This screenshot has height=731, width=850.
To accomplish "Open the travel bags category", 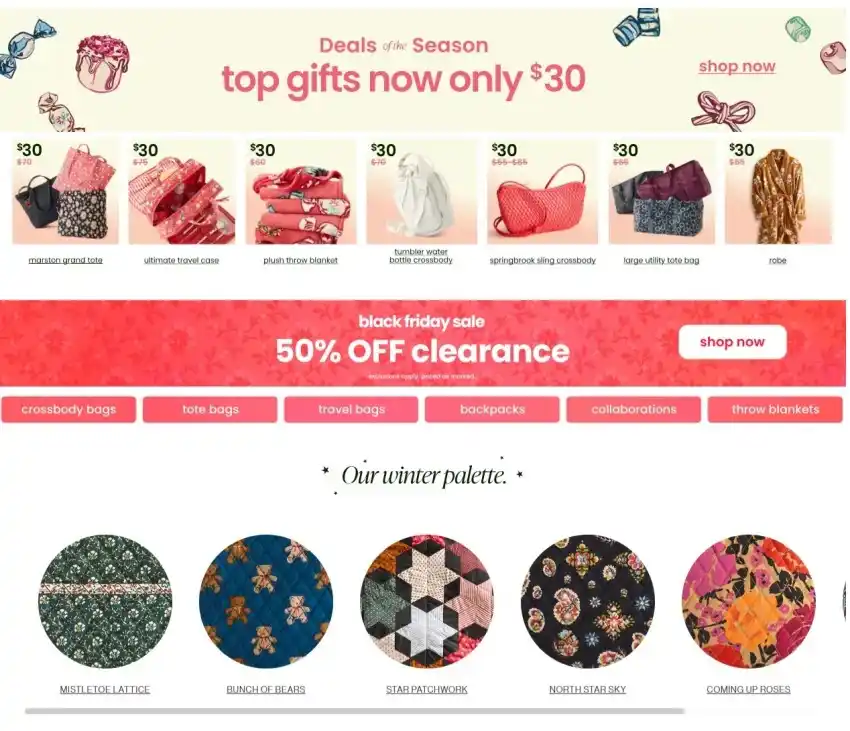I will pos(351,409).
